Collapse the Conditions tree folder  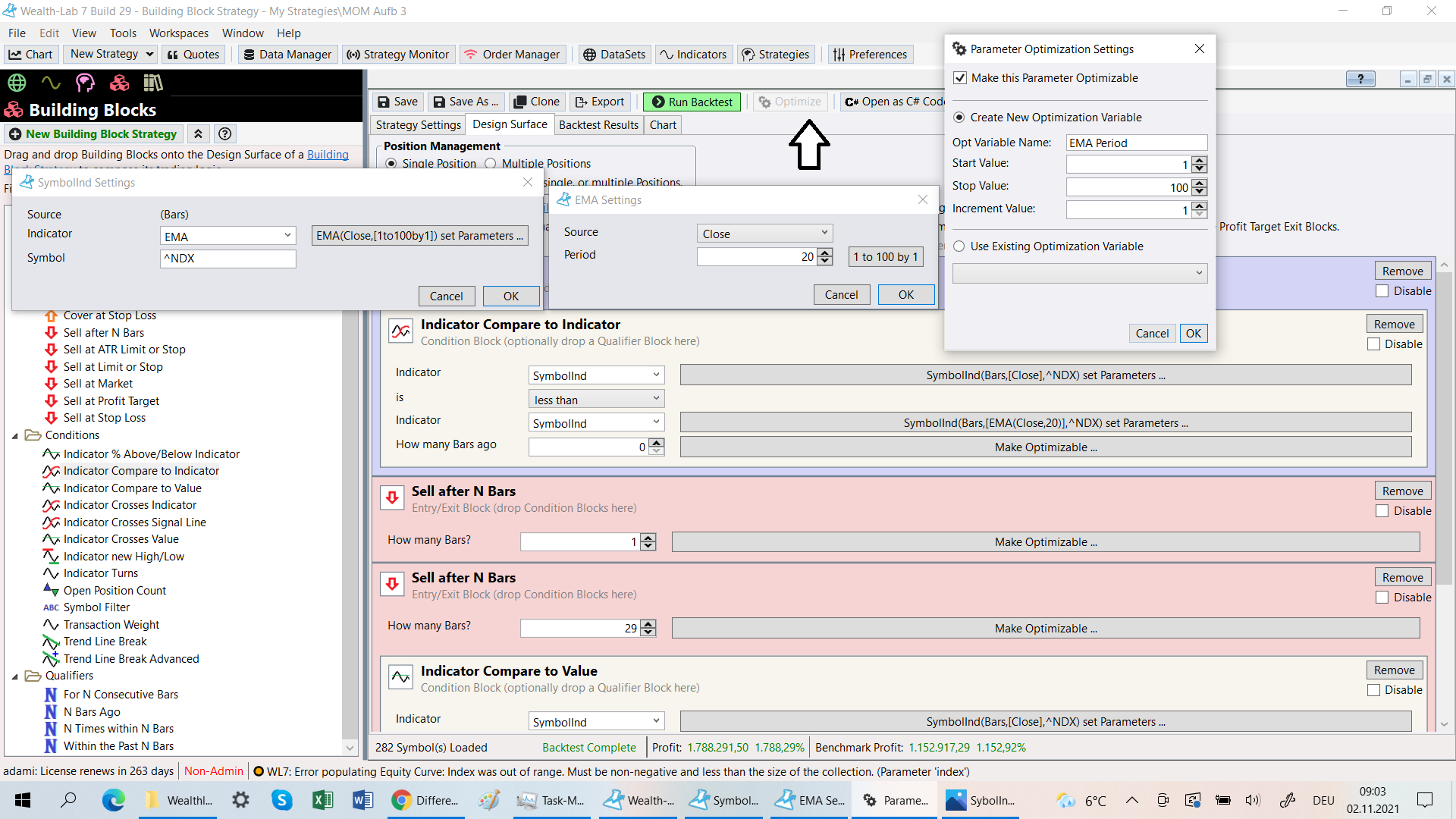[x=15, y=436]
